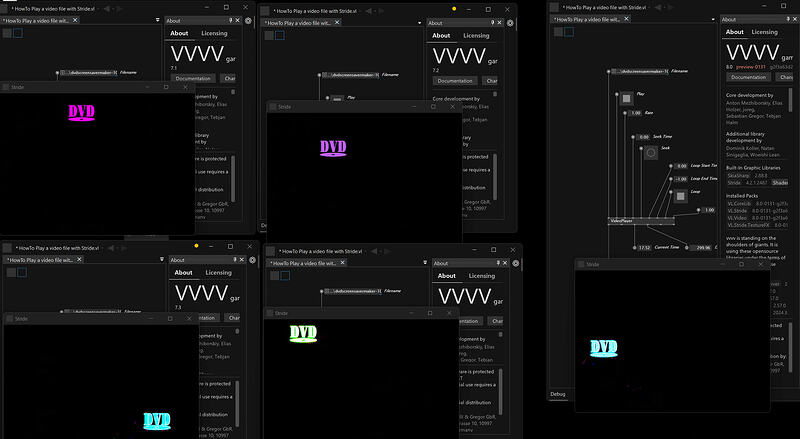This screenshot has height=439, width=800.
Task: Pin the About panel in the 7.1 window
Action: click(231, 20)
